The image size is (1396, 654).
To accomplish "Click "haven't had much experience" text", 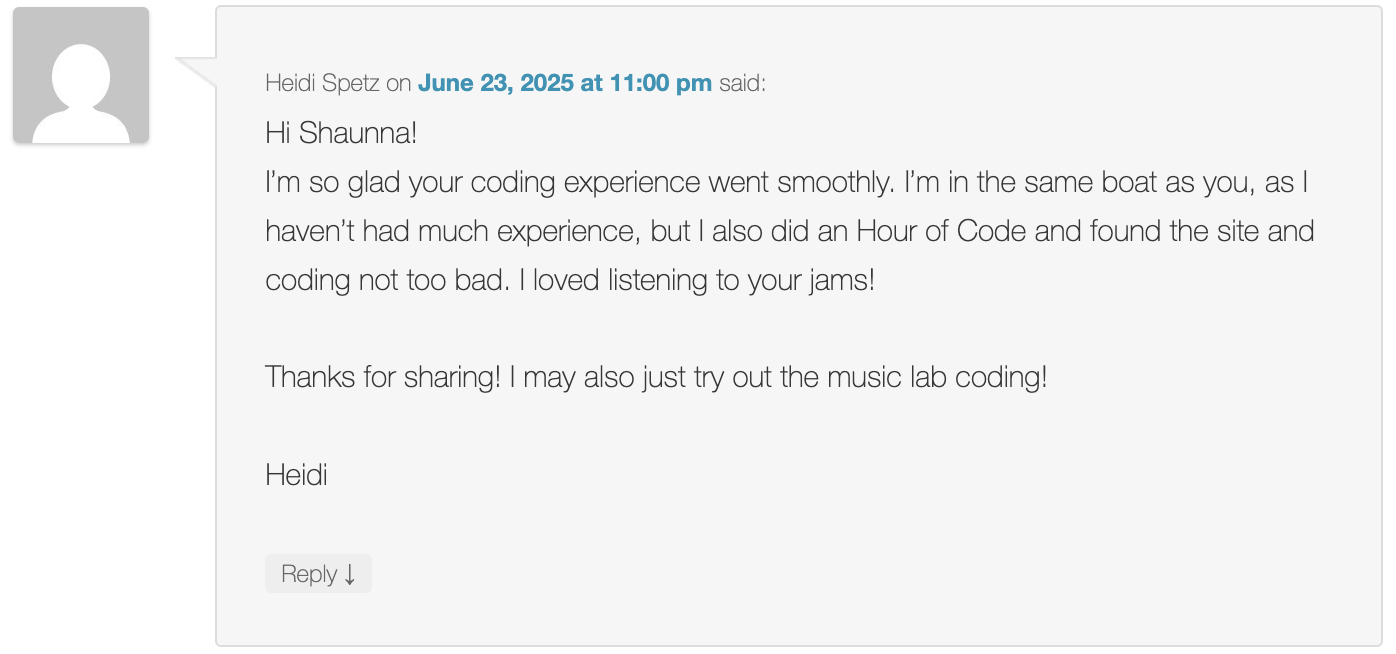I will pos(451,231).
